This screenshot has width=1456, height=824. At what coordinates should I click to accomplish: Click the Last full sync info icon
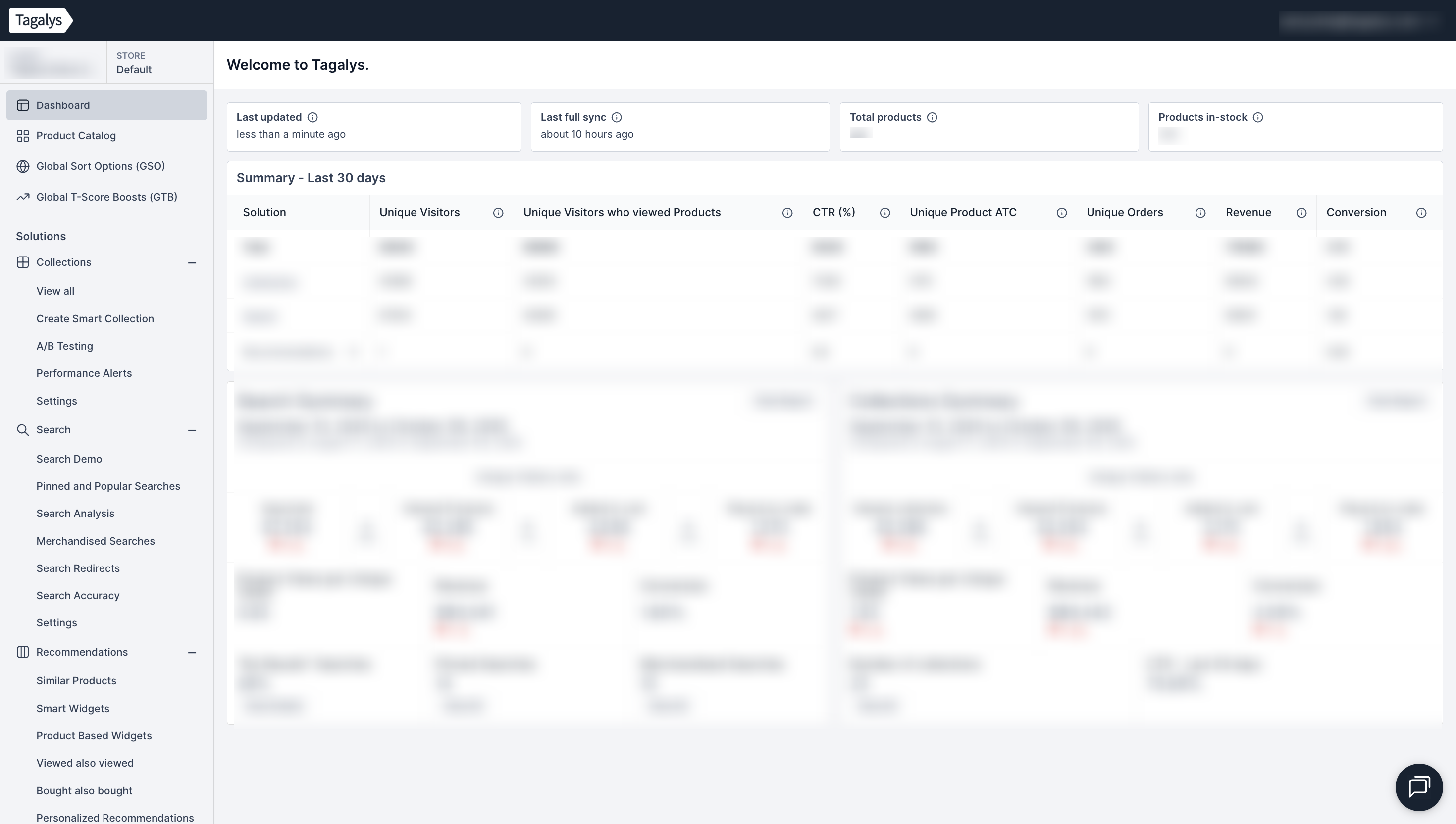point(617,117)
